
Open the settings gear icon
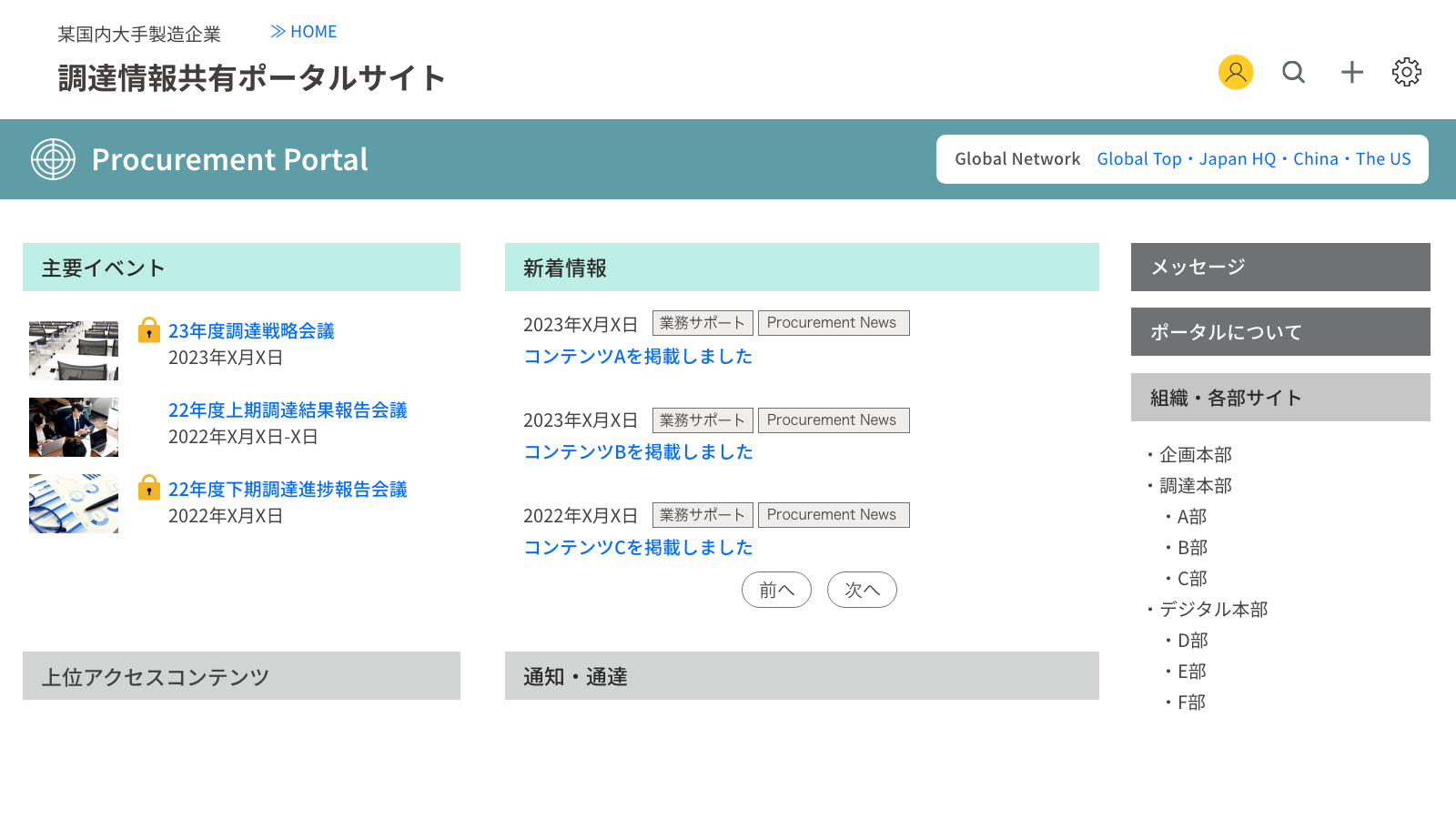click(1406, 72)
